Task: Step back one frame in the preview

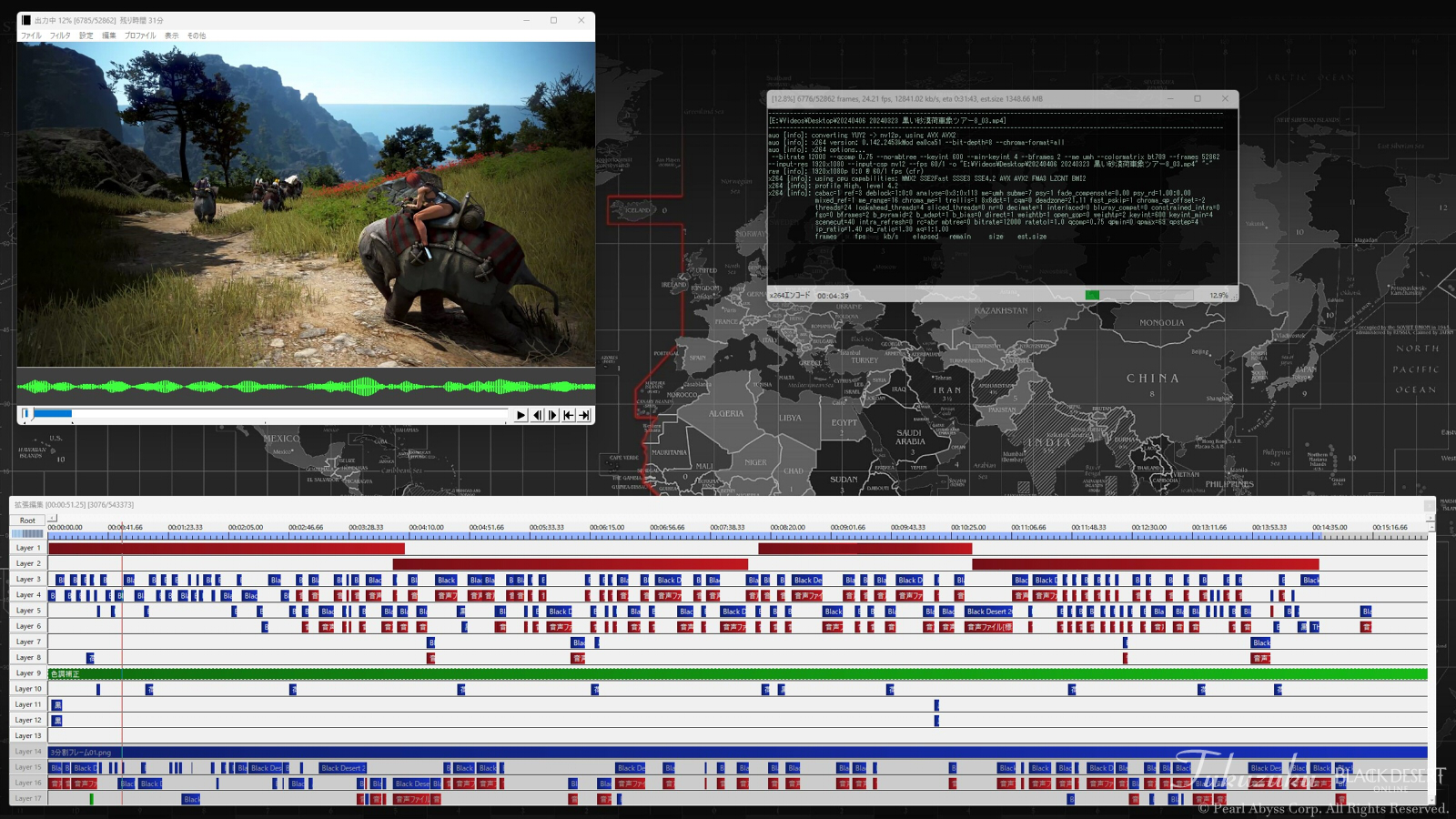Action: (x=537, y=415)
